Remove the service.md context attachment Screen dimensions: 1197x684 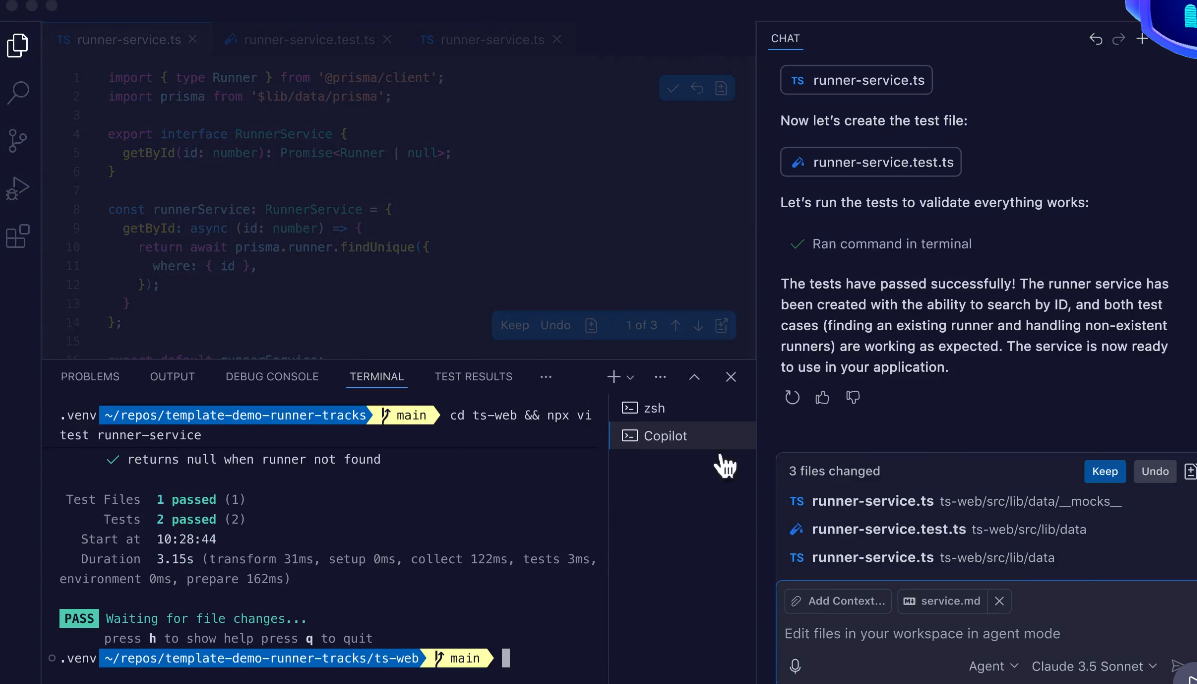pos(999,601)
